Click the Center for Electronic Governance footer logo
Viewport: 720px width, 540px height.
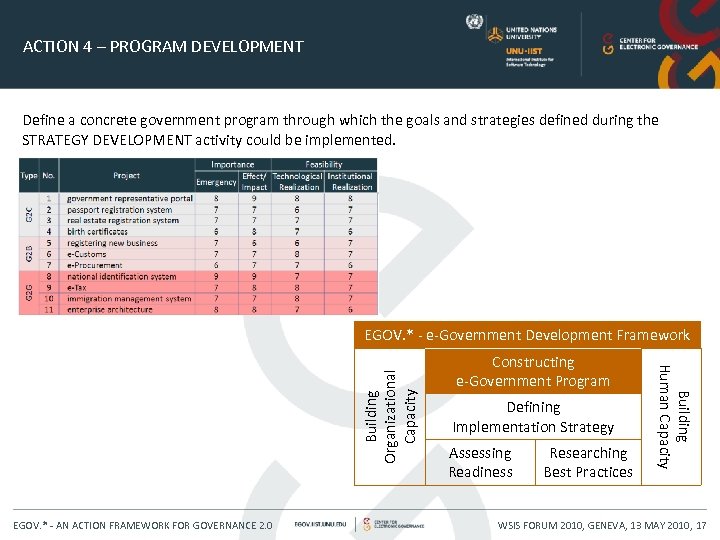[394, 524]
